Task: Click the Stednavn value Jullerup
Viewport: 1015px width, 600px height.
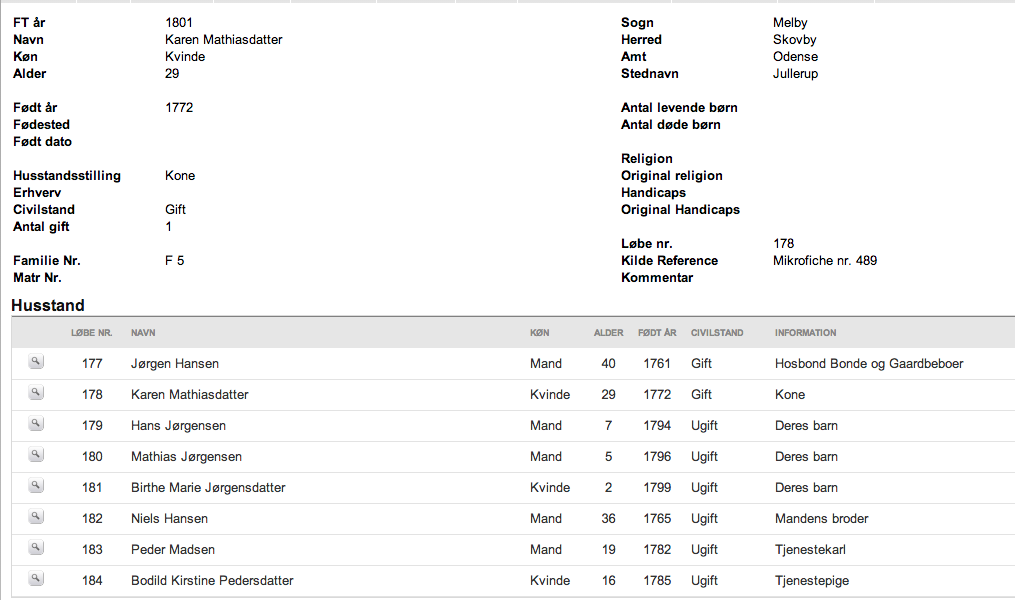Action: coord(795,74)
